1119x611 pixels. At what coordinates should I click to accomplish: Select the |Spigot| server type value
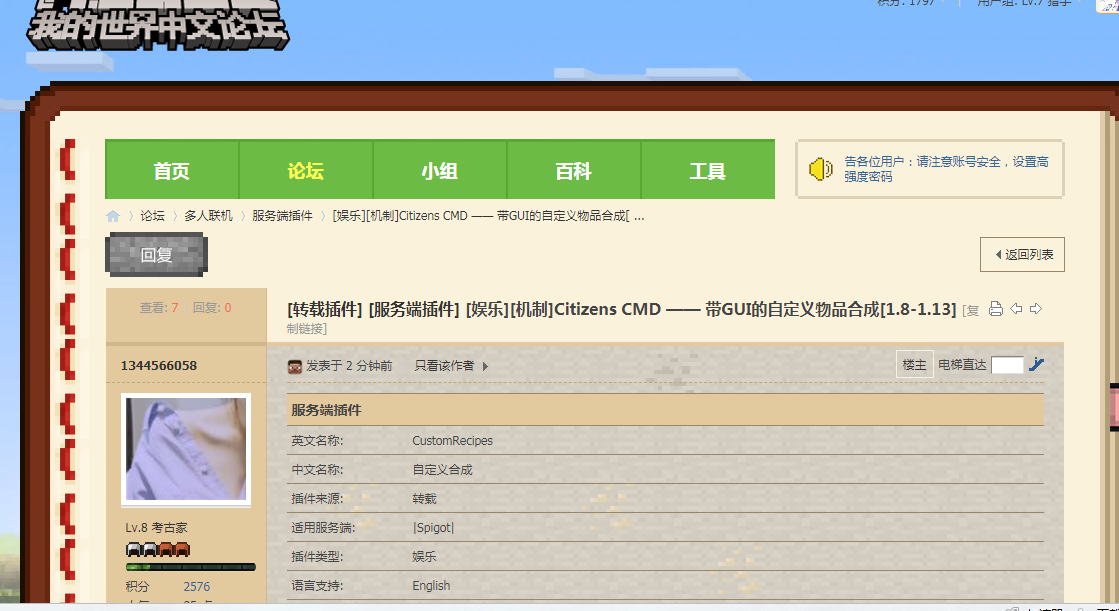(x=433, y=527)
